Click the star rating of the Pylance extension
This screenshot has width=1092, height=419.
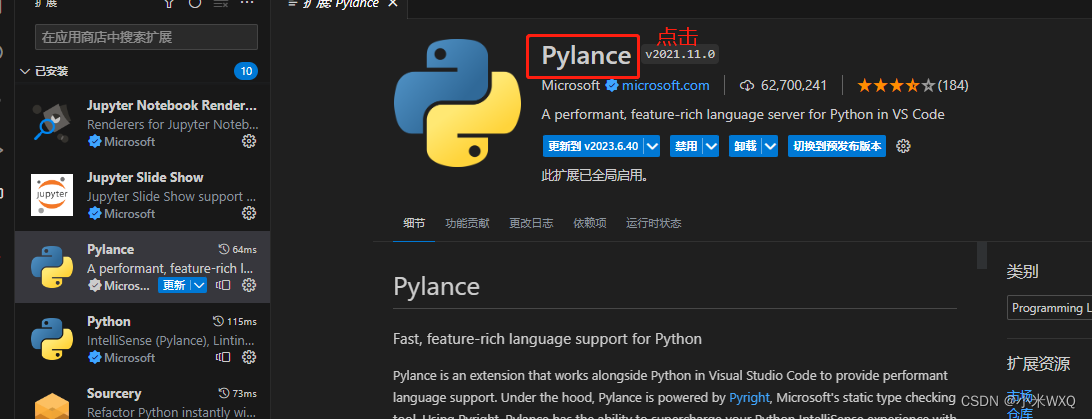click(896, 86)
